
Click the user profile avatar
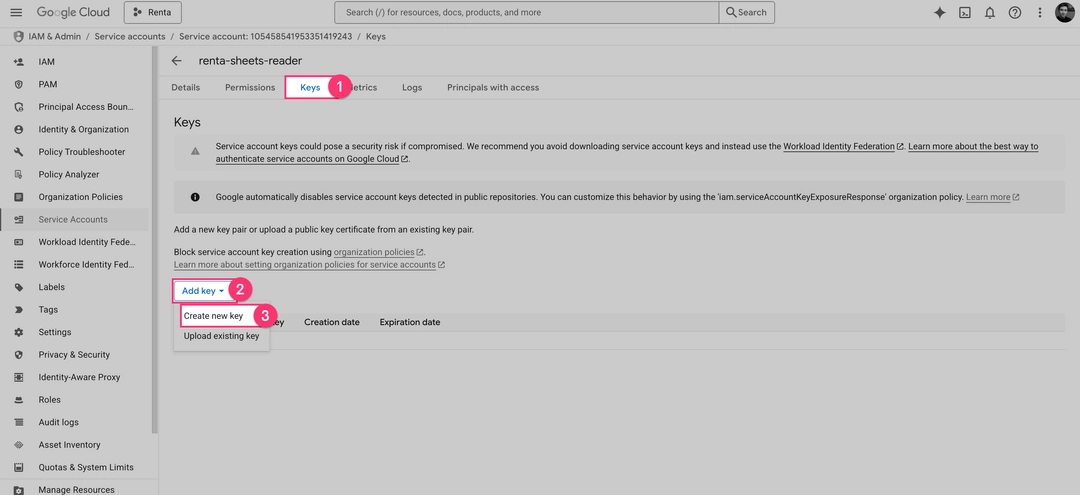pos(1065,12)
